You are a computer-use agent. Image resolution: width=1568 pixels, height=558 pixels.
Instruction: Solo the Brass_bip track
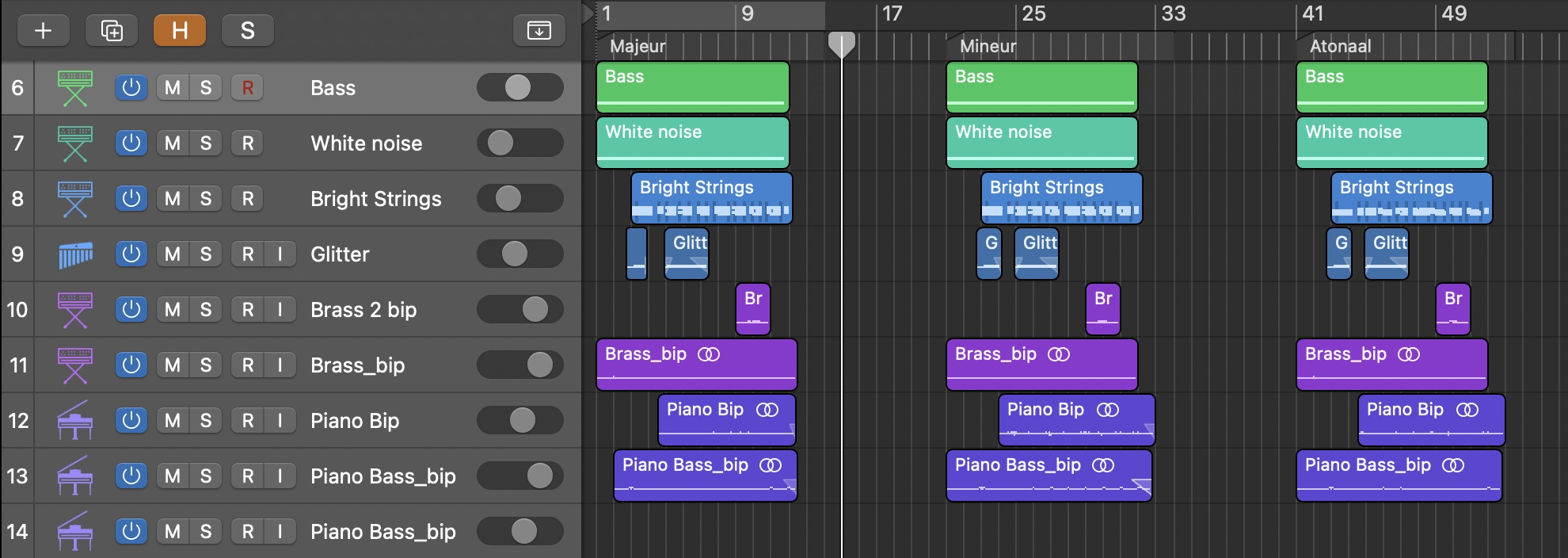click(x=206, y=365)
